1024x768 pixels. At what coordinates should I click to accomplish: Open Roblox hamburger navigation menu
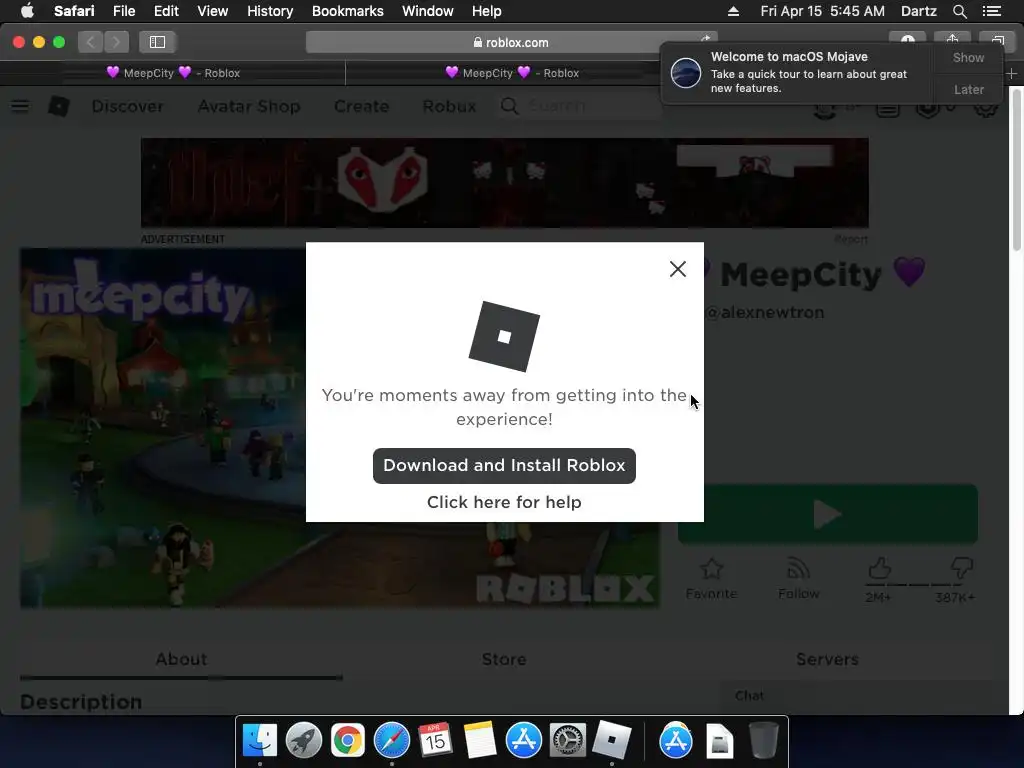tap(20, 106)
